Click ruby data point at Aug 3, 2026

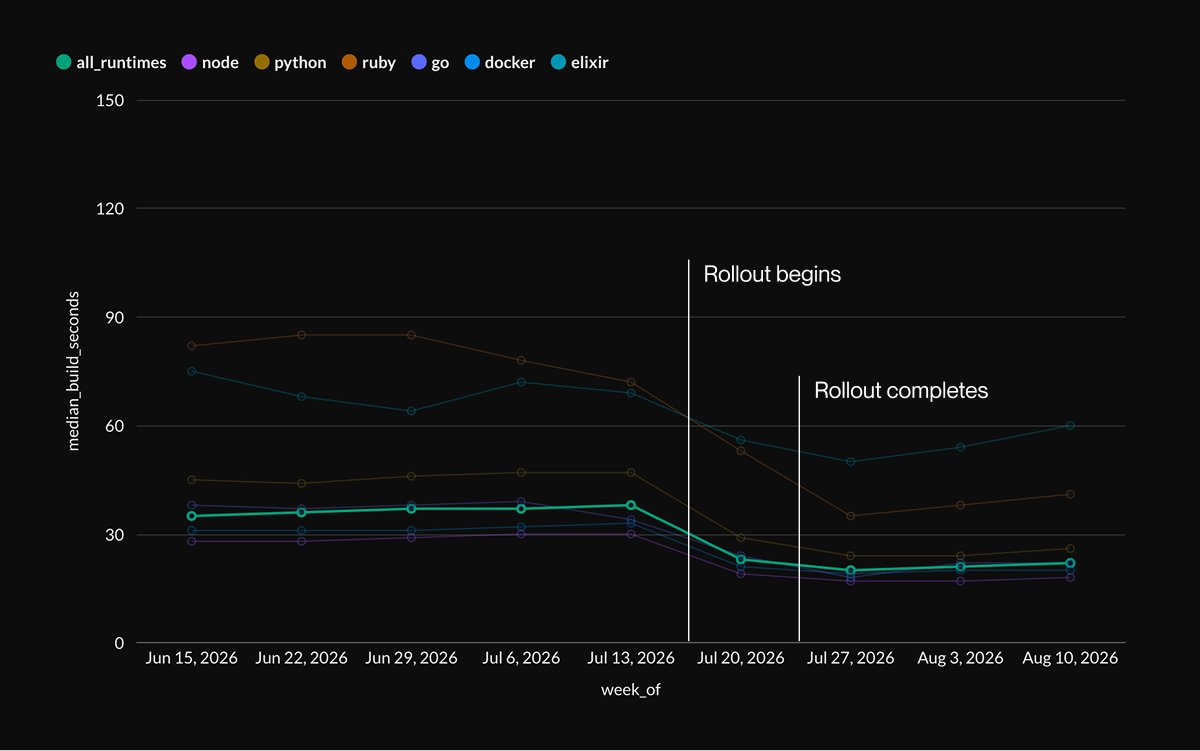[x=960, y=505]
